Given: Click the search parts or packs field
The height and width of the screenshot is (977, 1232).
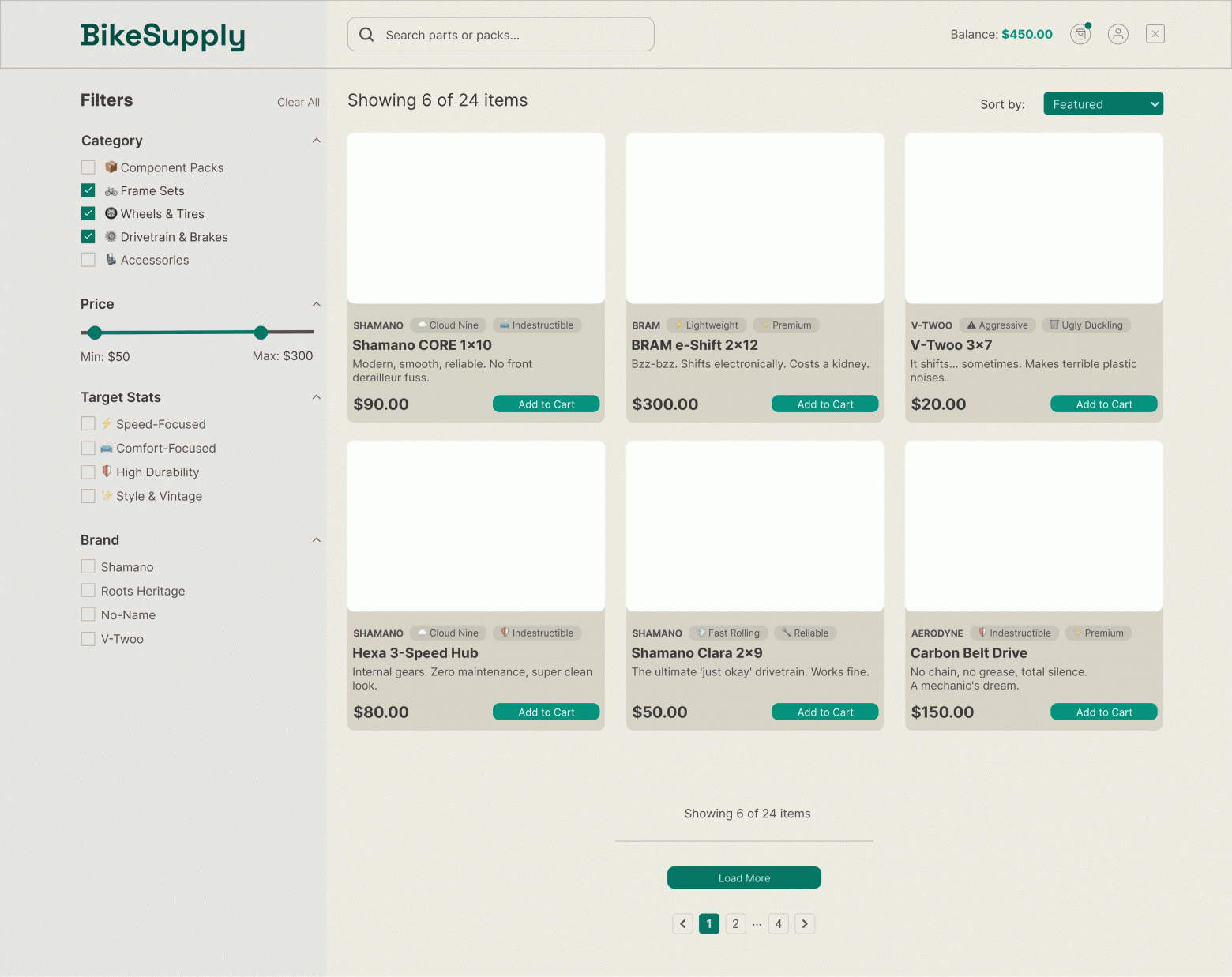Looking at the screenshot, I should (501, 35).
